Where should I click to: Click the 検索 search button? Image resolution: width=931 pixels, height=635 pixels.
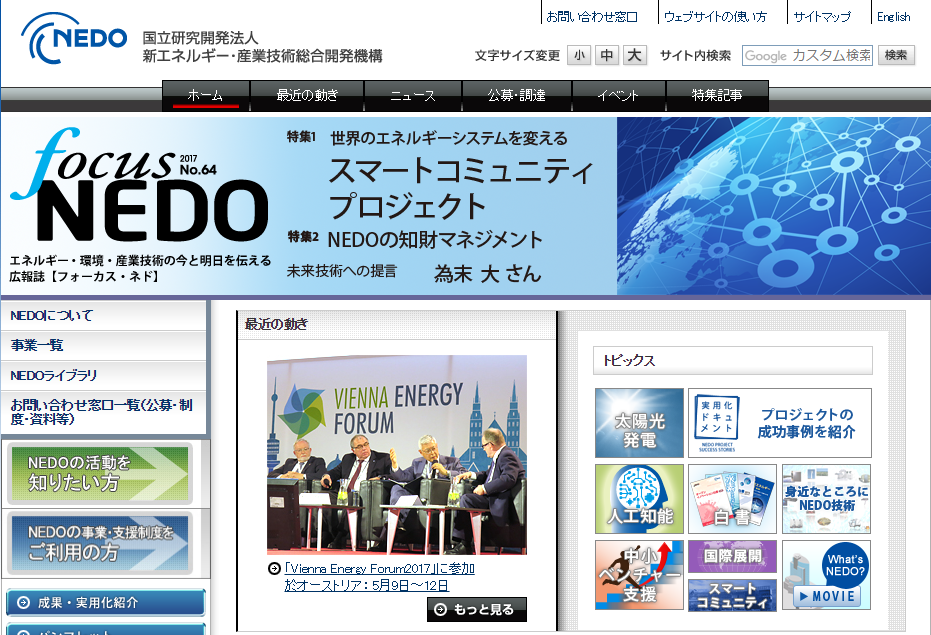[896, 55]
